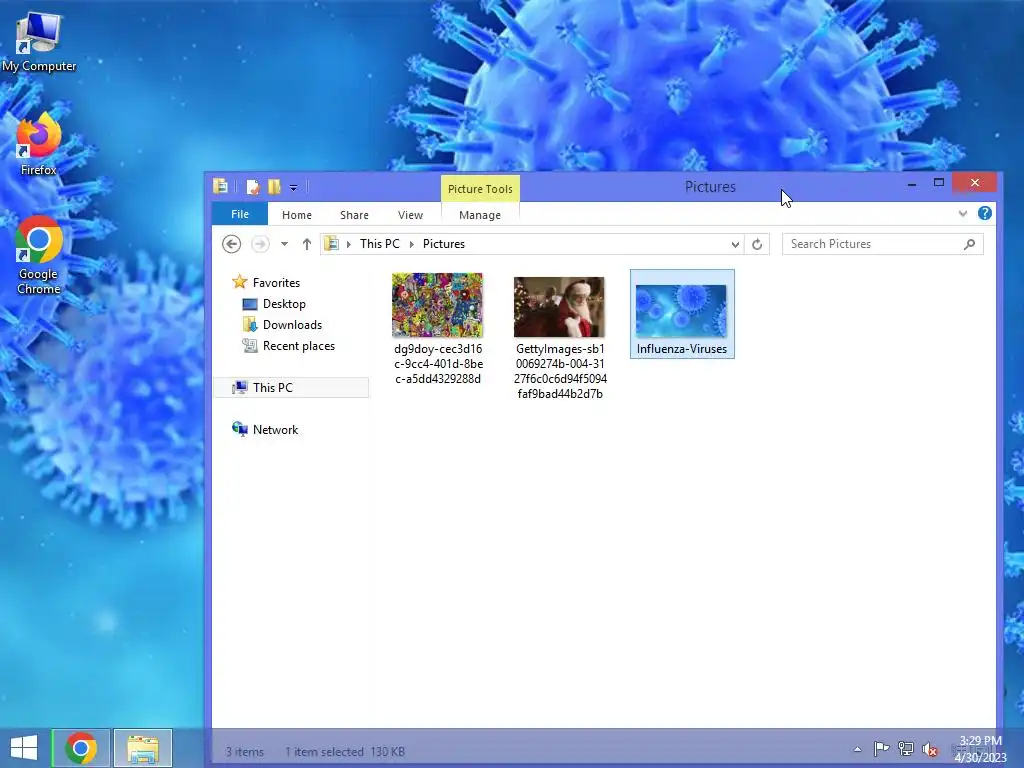Open the File menu tab
This screenshot has height=768, width=1024.
click(x=240, y=214)
